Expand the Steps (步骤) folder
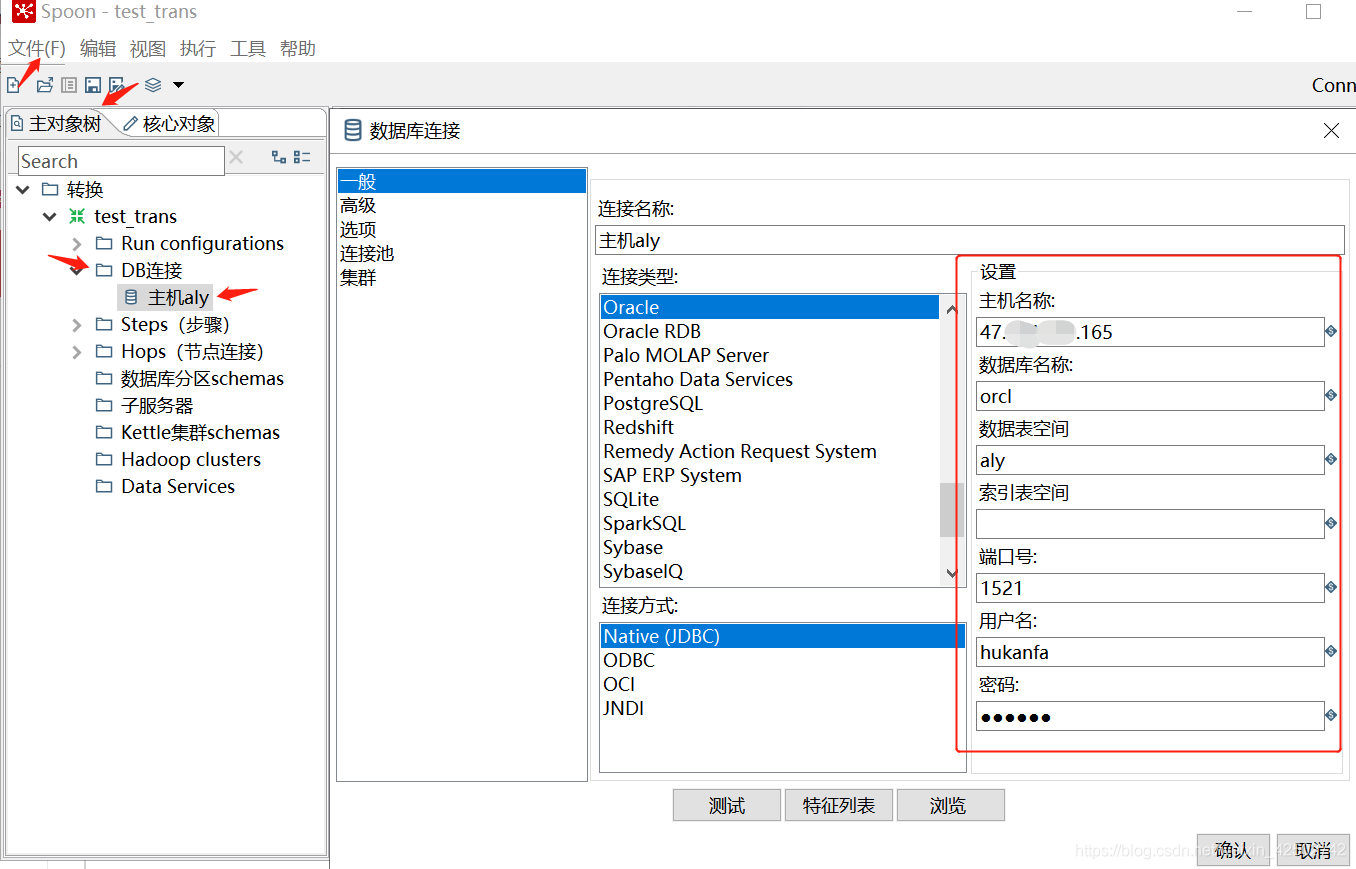The width and height of the screenshot is (1356, 869). (76, 325)
